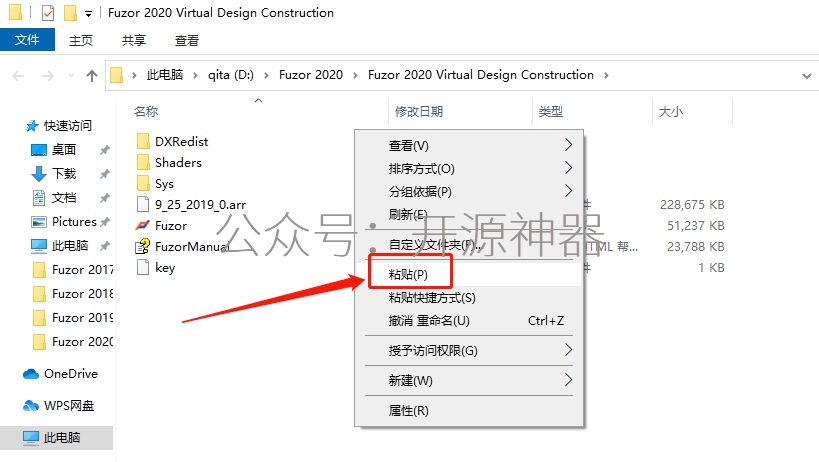Expand the chevron after qita (D:) breadcrumb
819x462 pixels.
pyautogui.click(x=266, y=76)
